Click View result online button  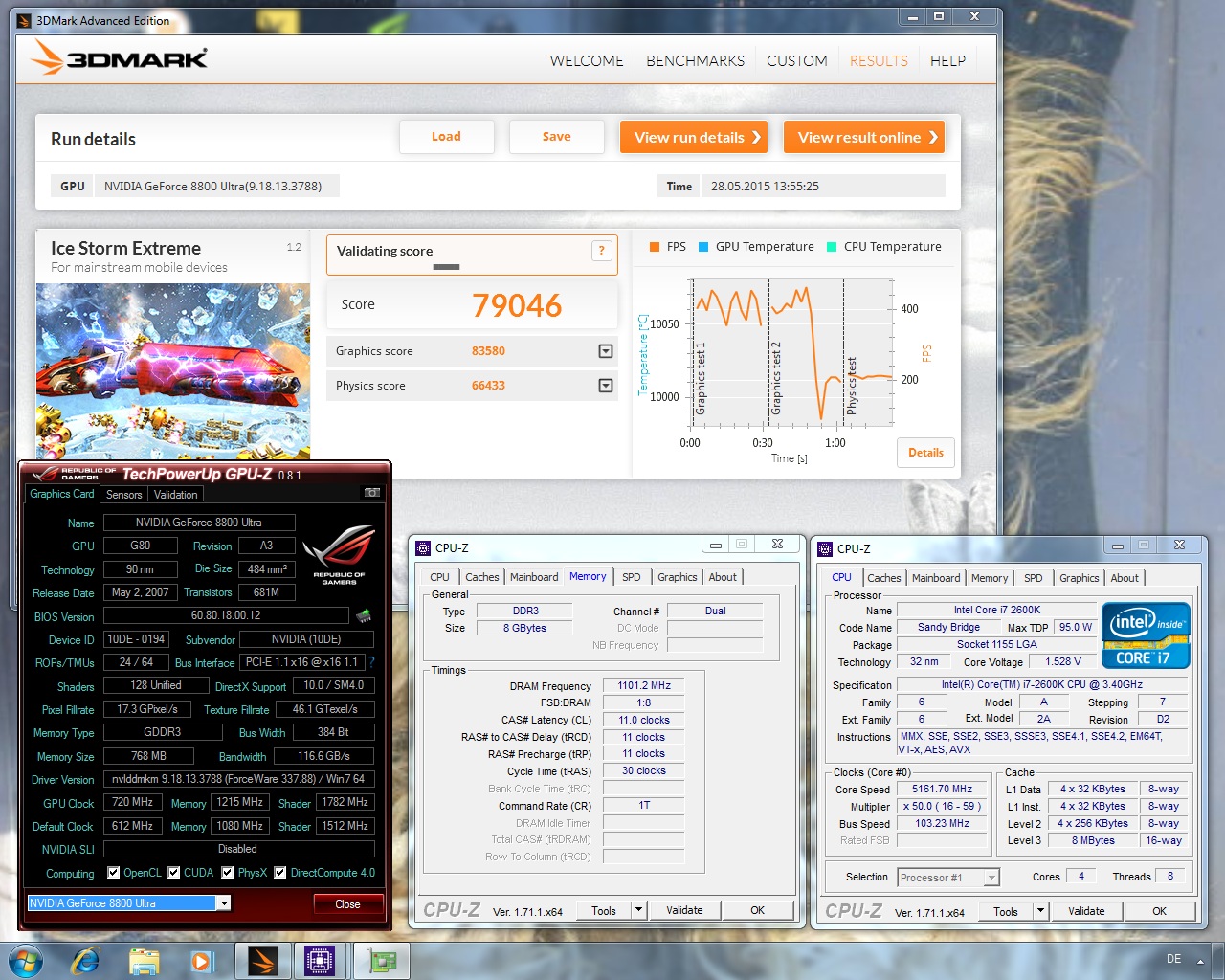click(x=864, y=137)
